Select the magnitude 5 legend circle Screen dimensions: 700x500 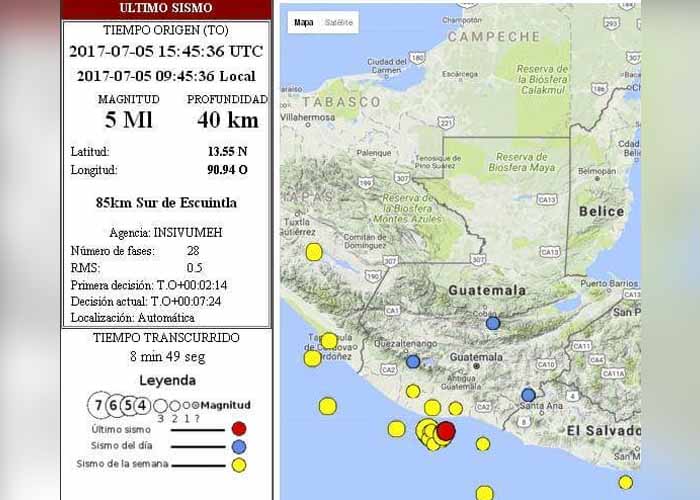click(x=129, y=405)
